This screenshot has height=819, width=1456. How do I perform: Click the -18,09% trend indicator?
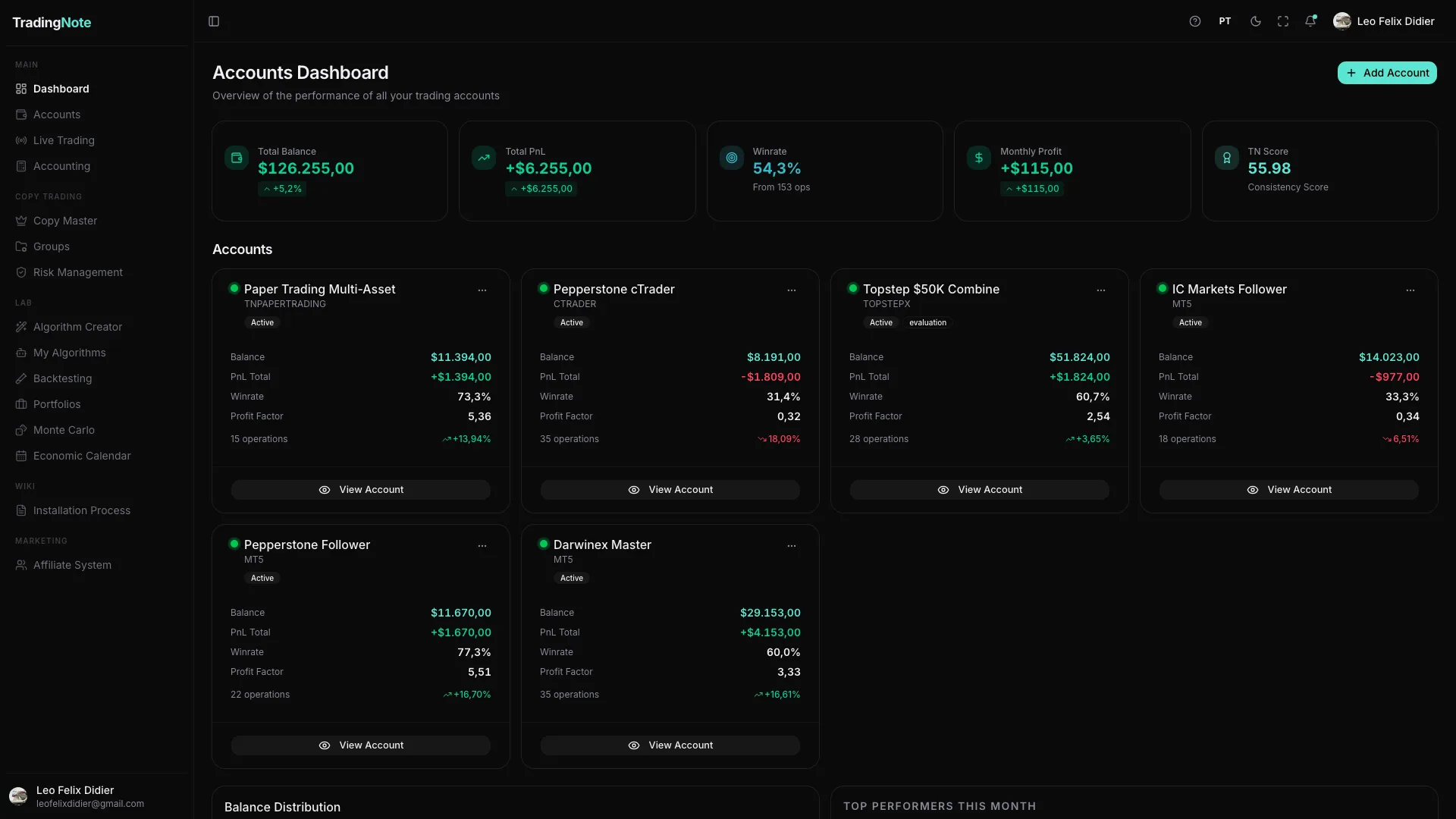pos(779,439)
